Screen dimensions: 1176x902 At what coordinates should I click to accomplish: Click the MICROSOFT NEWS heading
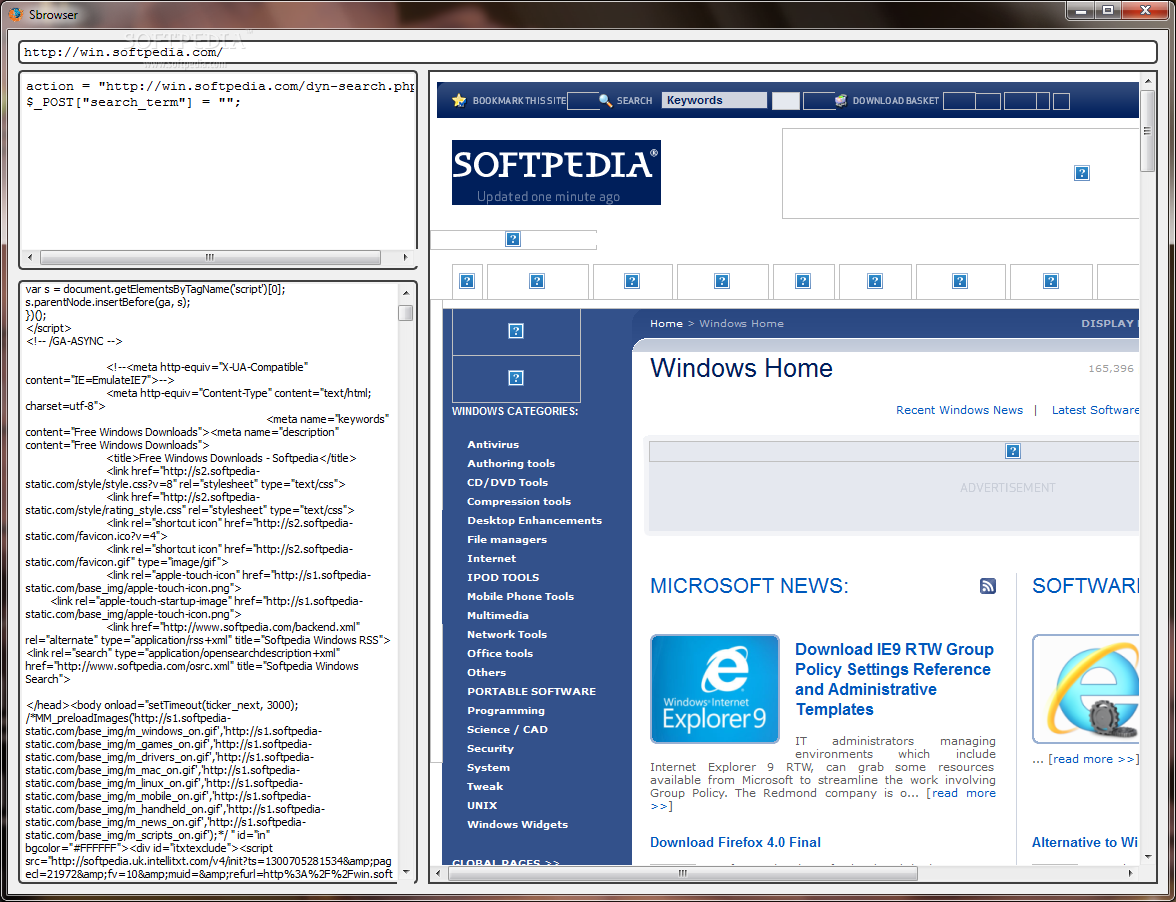(x=748, y=586)
